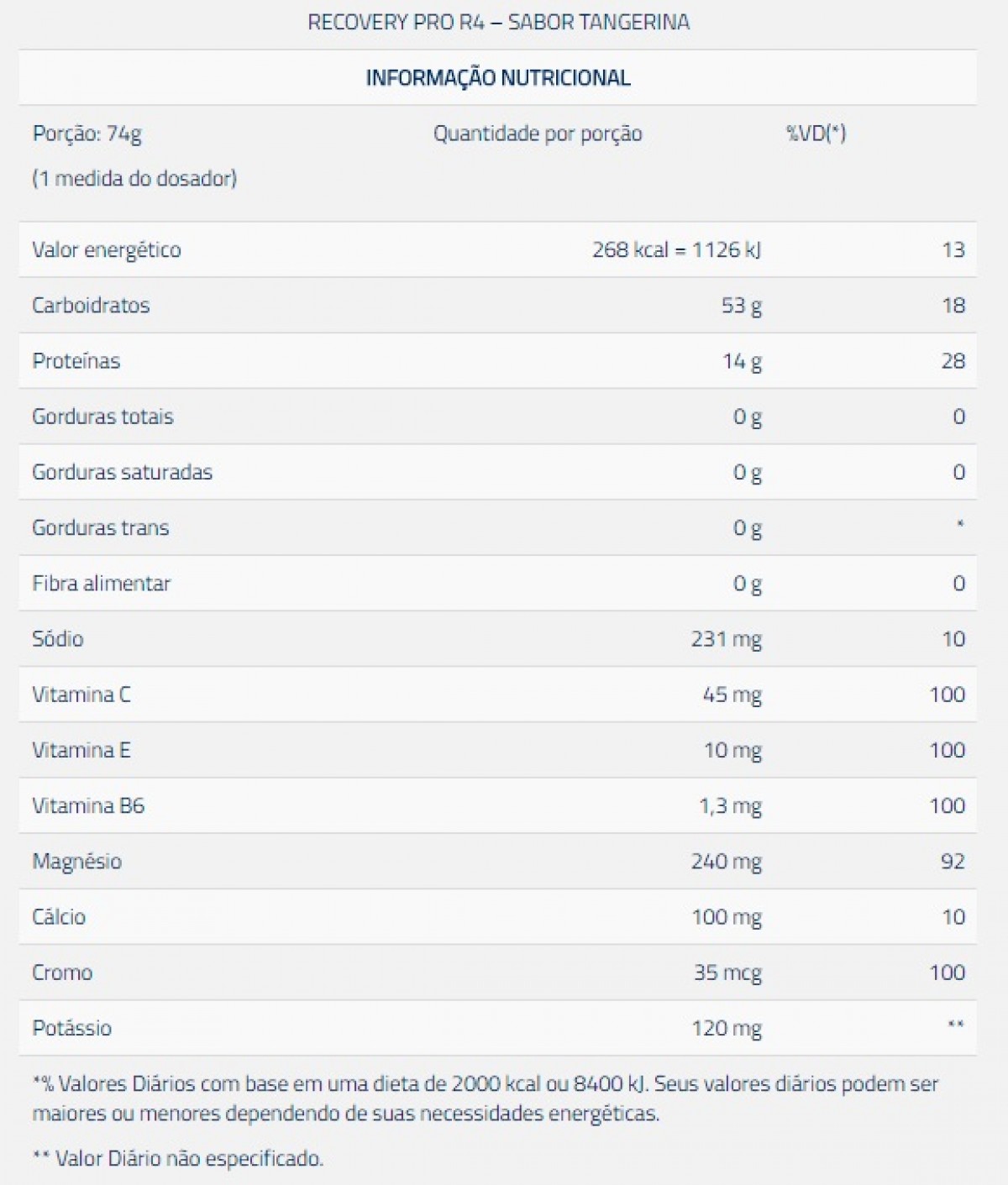This screenshot has height=1185, width=1008.
Task: Click the Gorduras trans row label
Action: [x=101, y=527]
